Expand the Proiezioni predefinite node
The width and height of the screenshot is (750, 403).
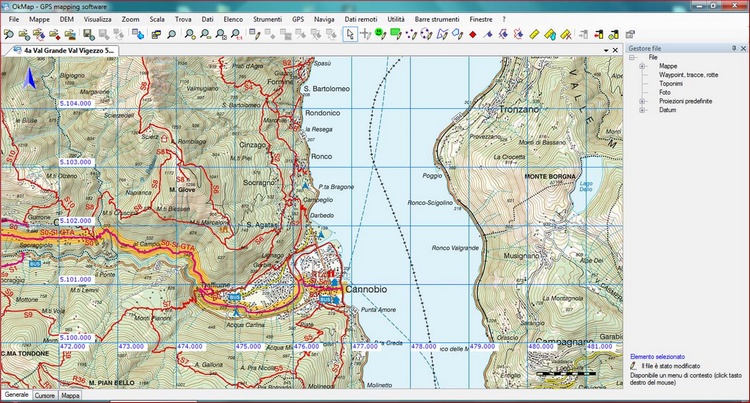point(642,101)
